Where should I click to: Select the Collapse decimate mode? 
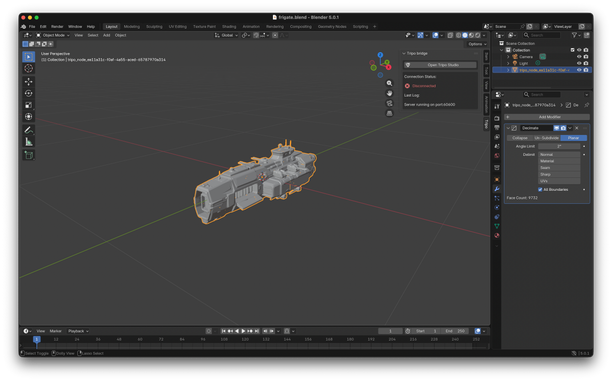tap(519, 138)
